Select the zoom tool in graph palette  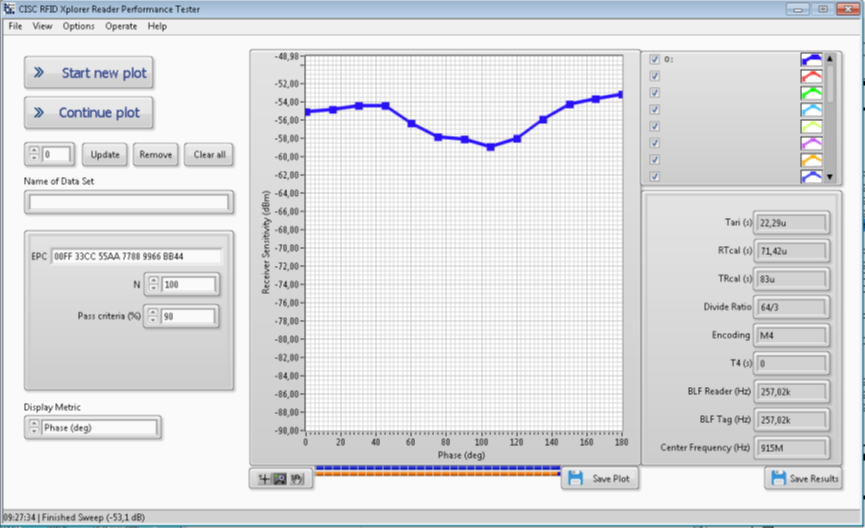pyautogui.click(x=282, y=479)
